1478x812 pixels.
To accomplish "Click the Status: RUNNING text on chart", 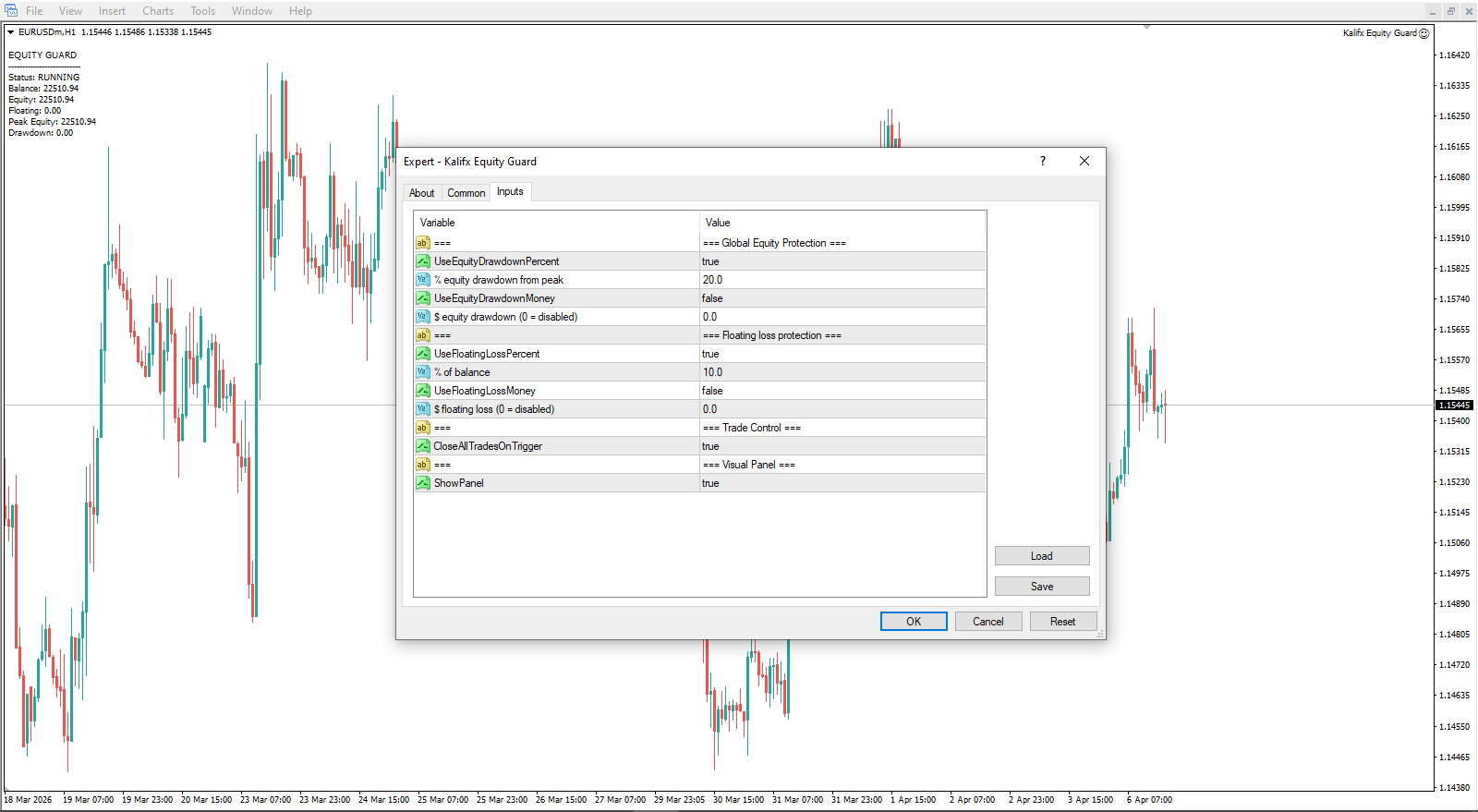I will [x=44, y=78].
